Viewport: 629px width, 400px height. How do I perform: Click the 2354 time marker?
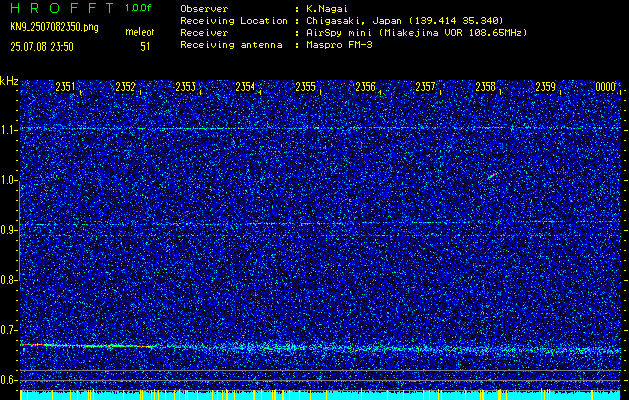point(245,87)
